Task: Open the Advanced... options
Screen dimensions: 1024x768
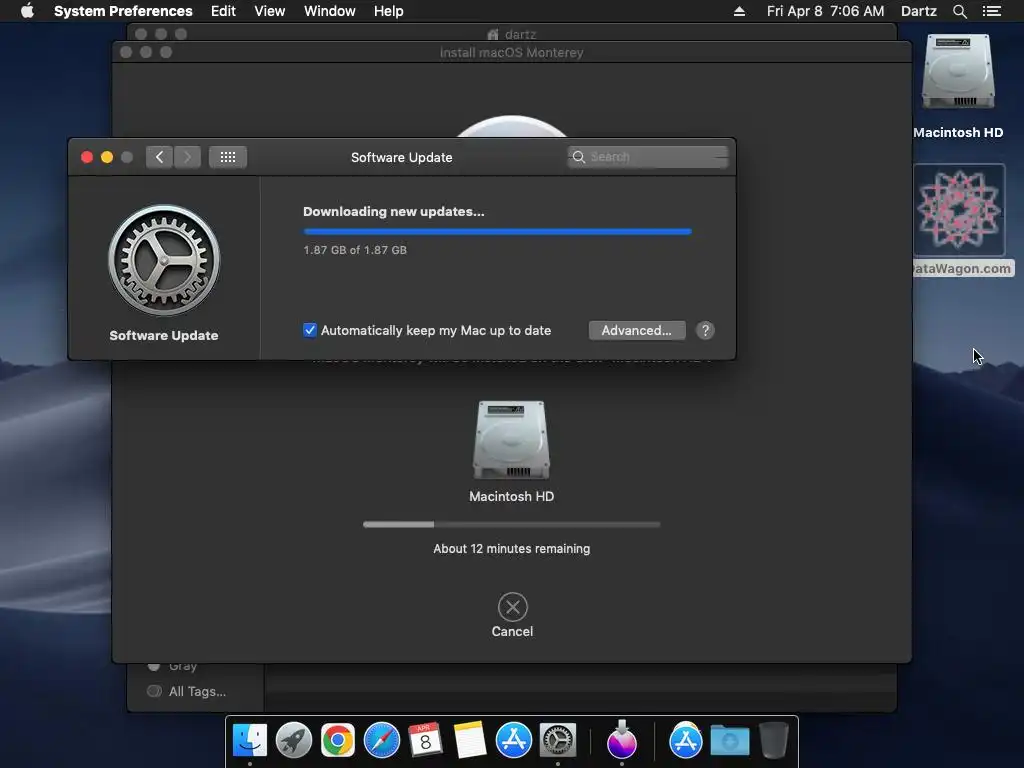Action: [637, 330]
